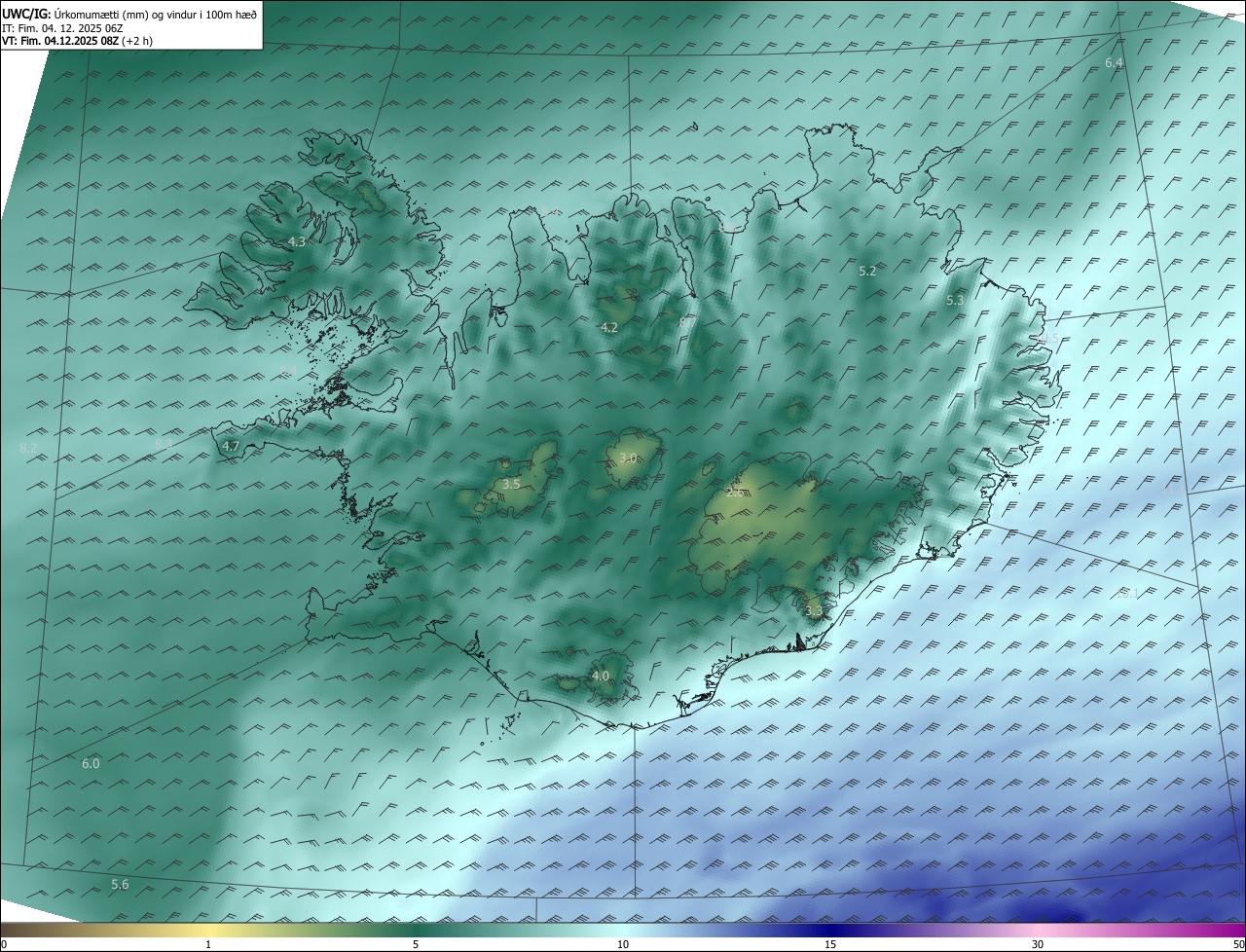Click the 3.0 value on the glacier
The width and height of the screenshot is (1246, 952).
[x=628, y=458]
